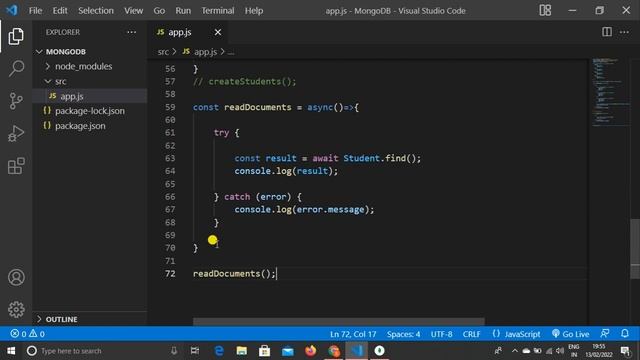
Task: Show errors and warnings in status bar
Action: [x=27, y=334]
